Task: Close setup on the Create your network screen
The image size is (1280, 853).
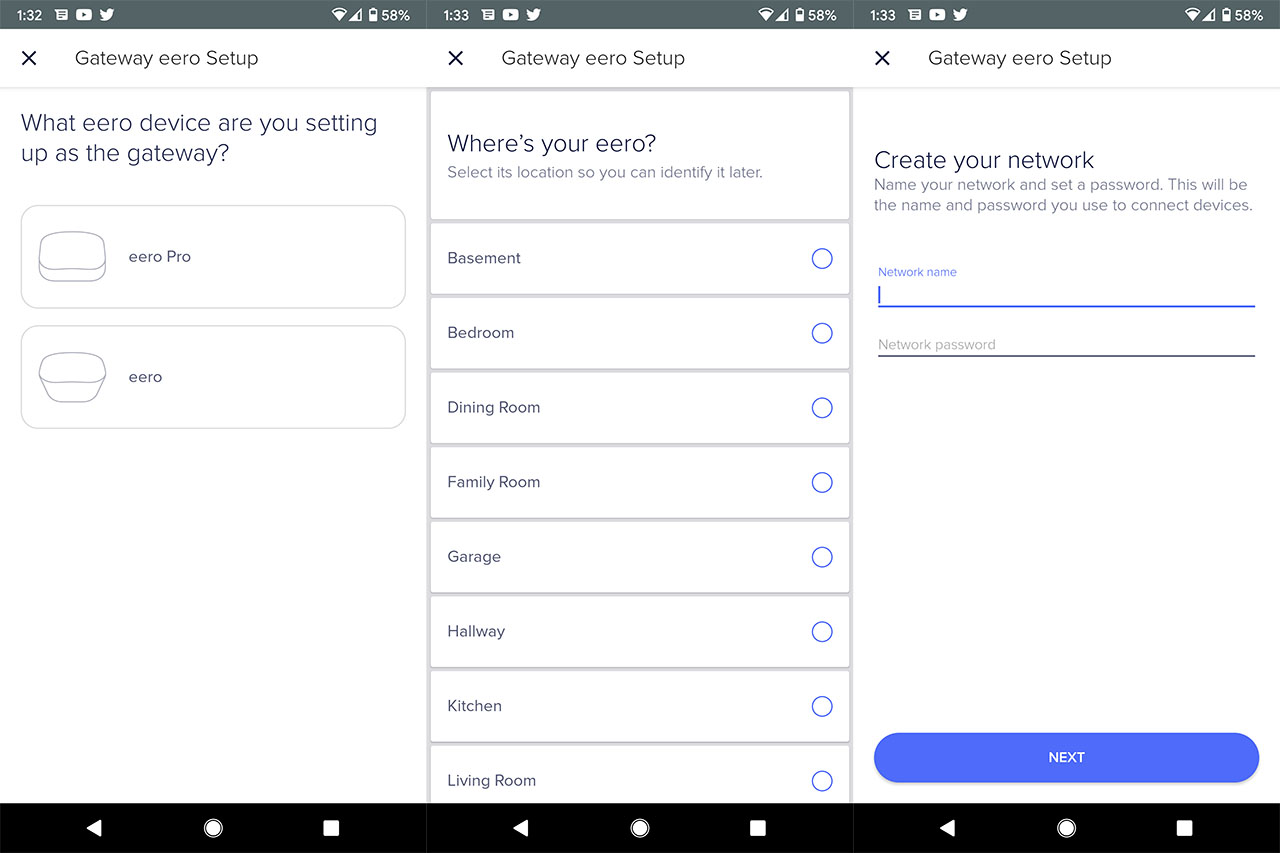Action: [882, 58]
